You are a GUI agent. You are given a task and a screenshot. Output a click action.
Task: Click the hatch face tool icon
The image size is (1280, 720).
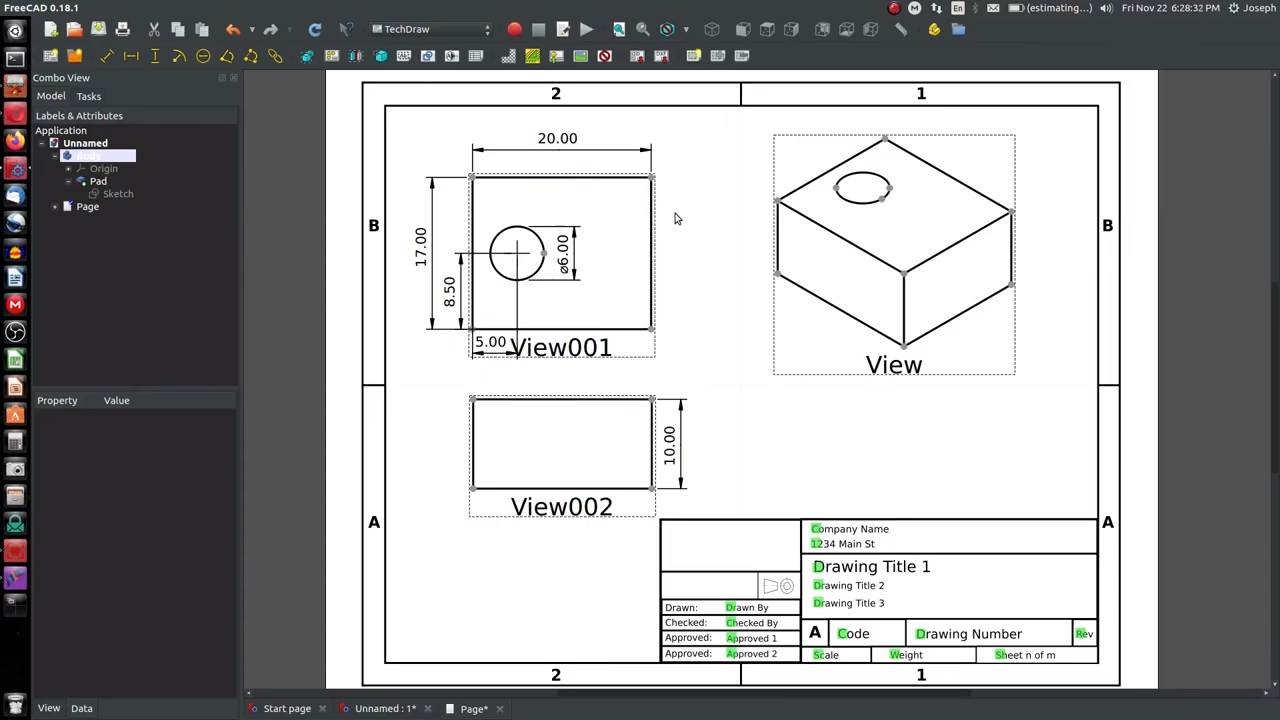coord(508,56)
